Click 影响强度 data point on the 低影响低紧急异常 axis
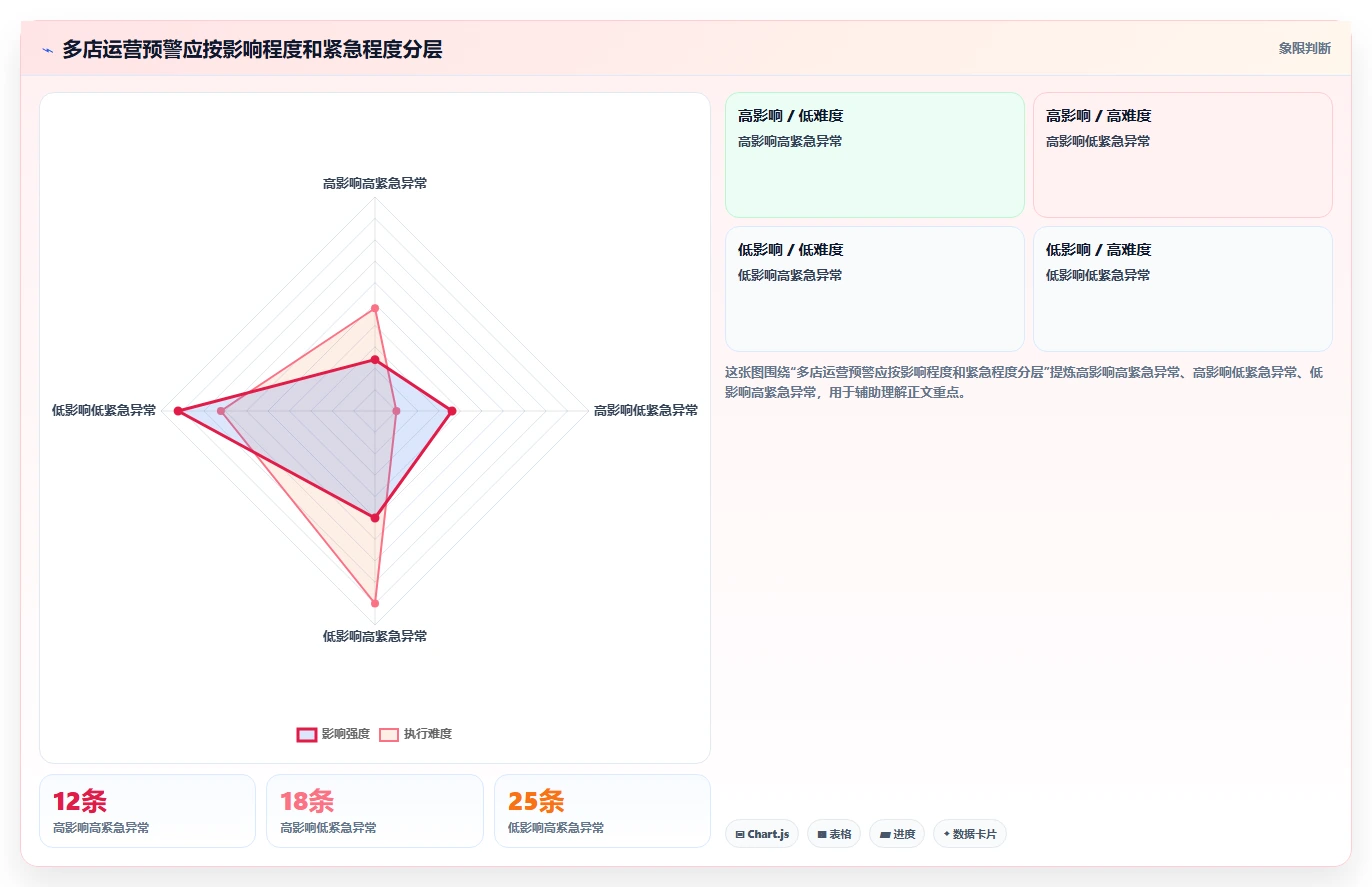The image size is (1372, 887). click(x=179, y=411)
